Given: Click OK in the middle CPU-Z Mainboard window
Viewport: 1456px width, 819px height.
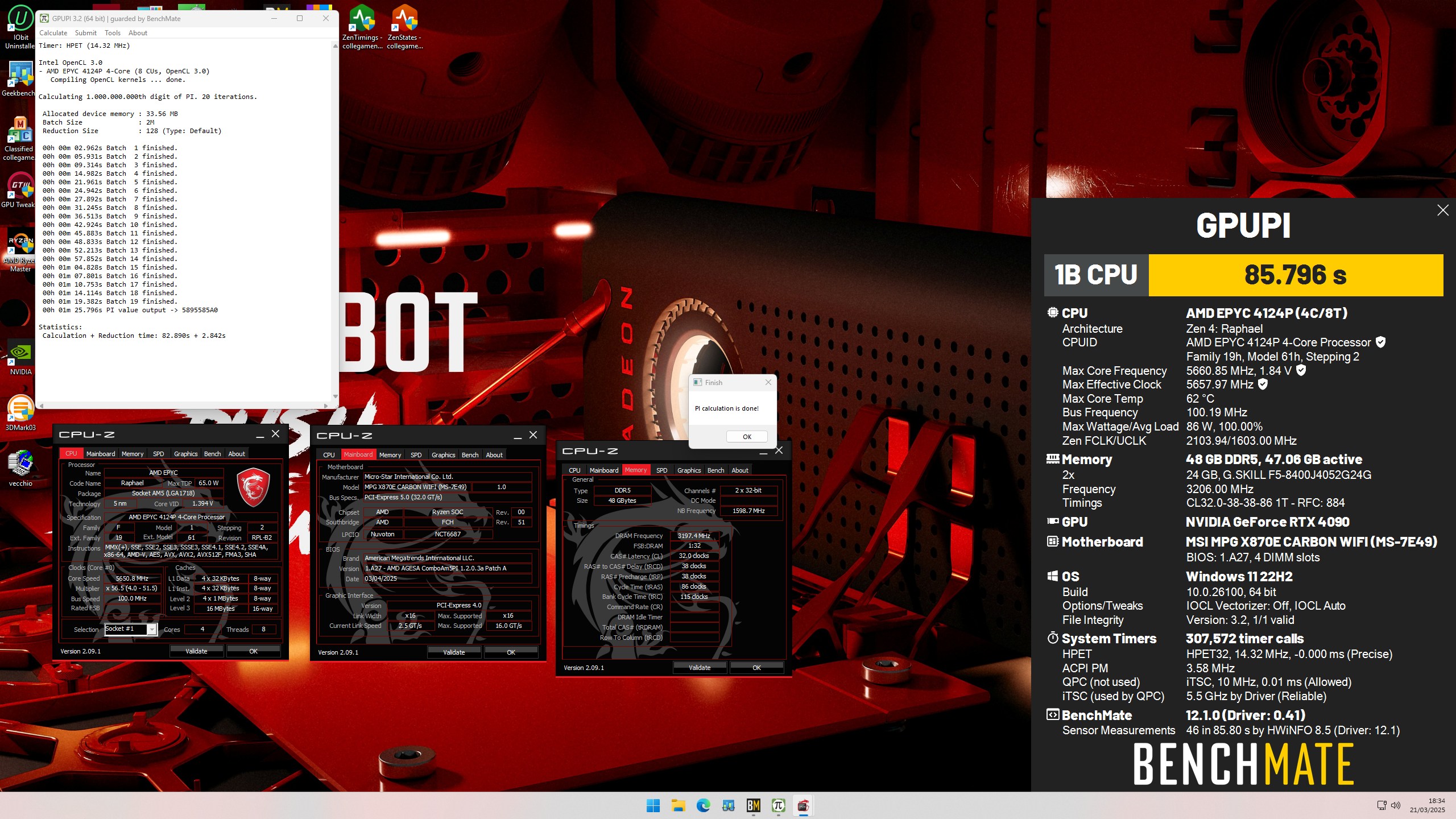Looking at the screenshot, I should point(511,652).
